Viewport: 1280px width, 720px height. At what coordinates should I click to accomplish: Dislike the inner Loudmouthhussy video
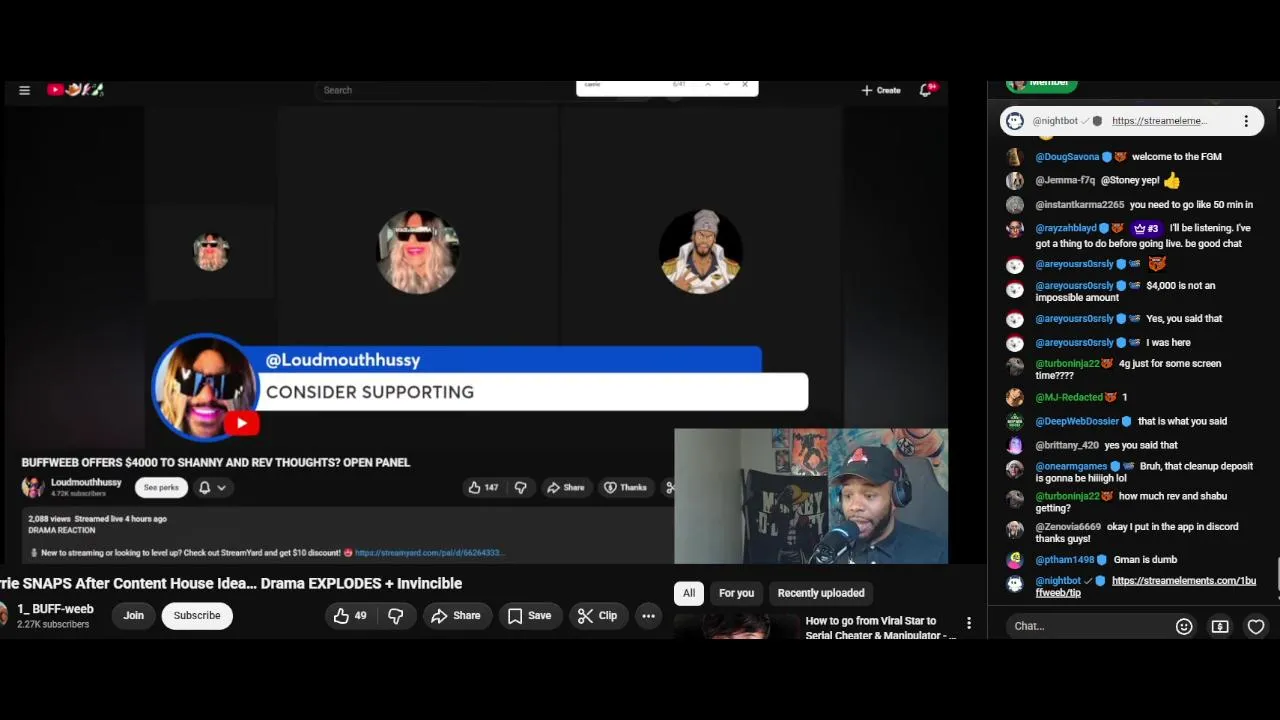[520, 487]
